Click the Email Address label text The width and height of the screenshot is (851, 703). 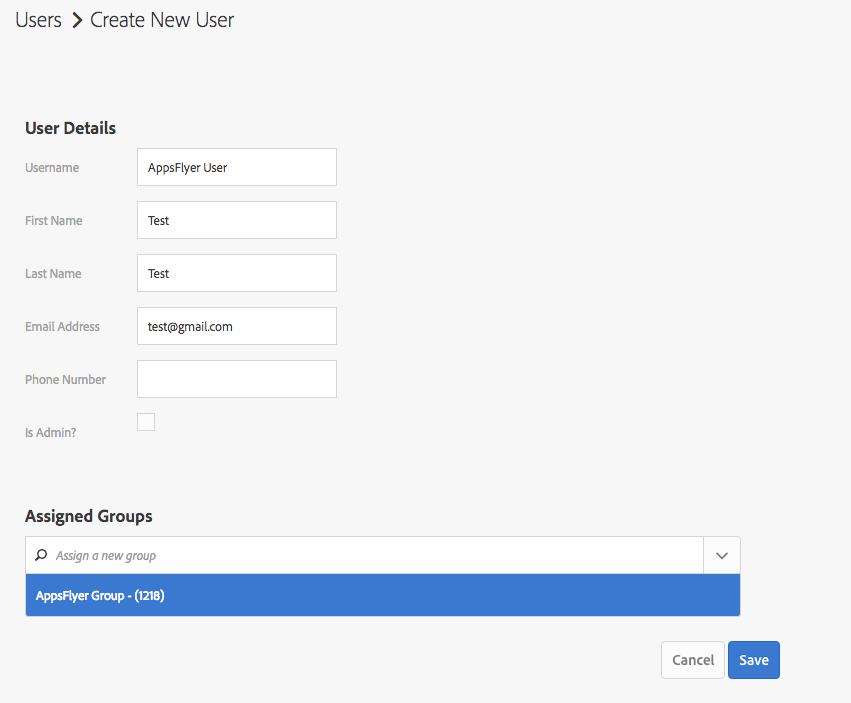click(62, 327)
